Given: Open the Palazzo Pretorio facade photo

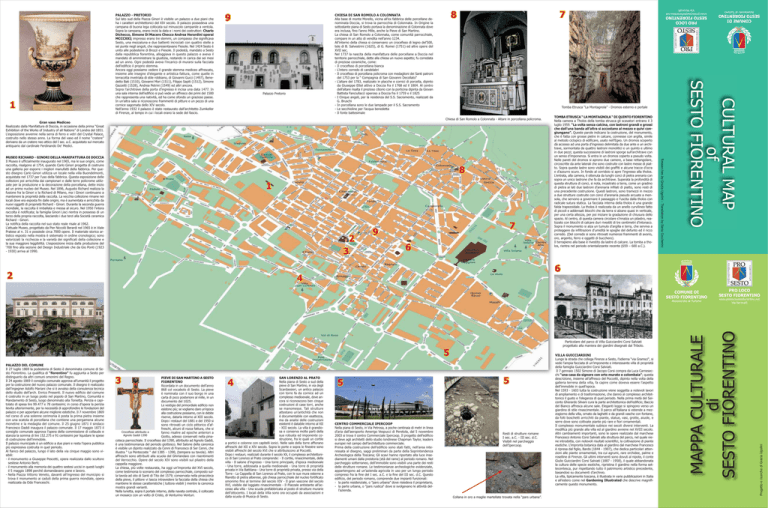Looking at the screenshot, I should tap(274, 57).
